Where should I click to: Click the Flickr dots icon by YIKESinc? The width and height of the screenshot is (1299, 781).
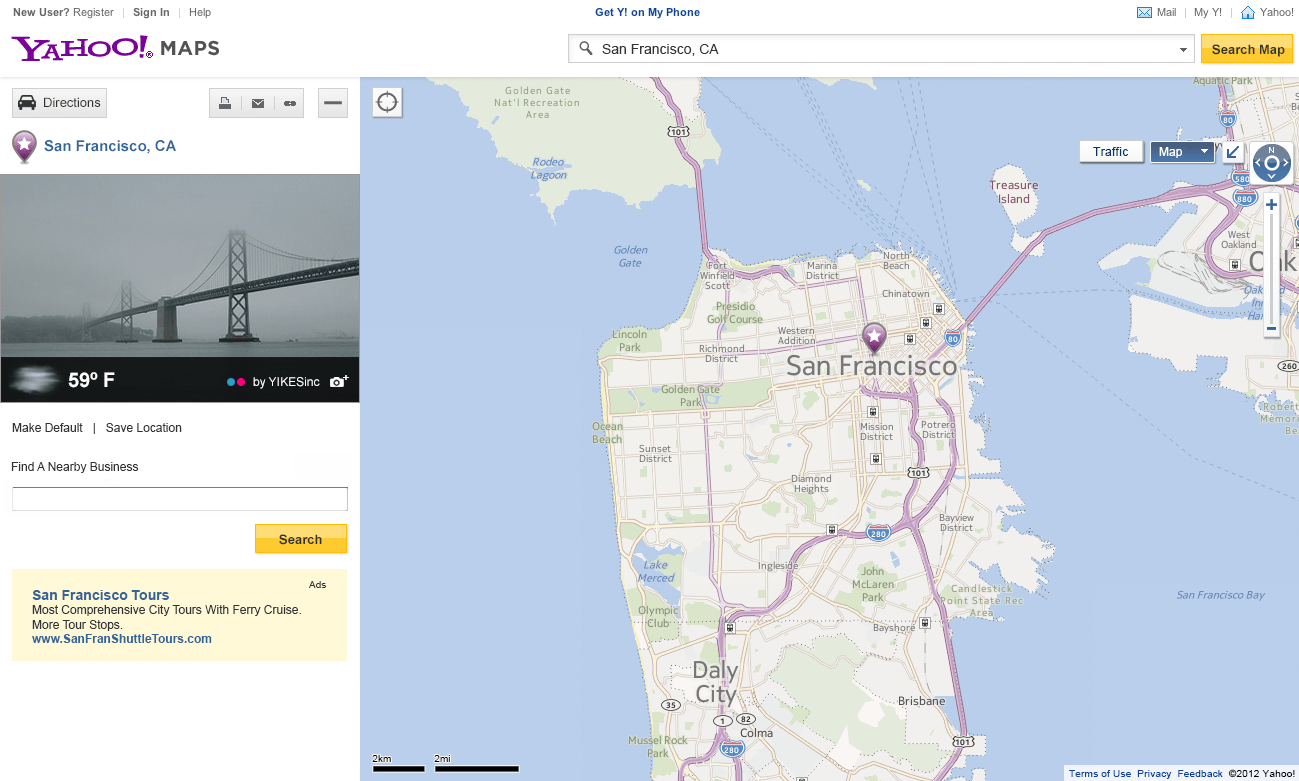(x=236, y=382)
